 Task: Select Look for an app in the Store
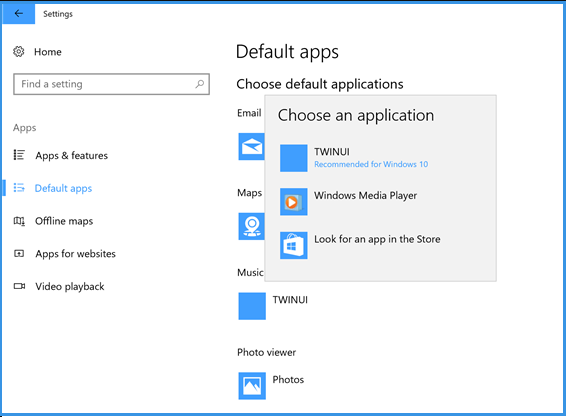380,246
